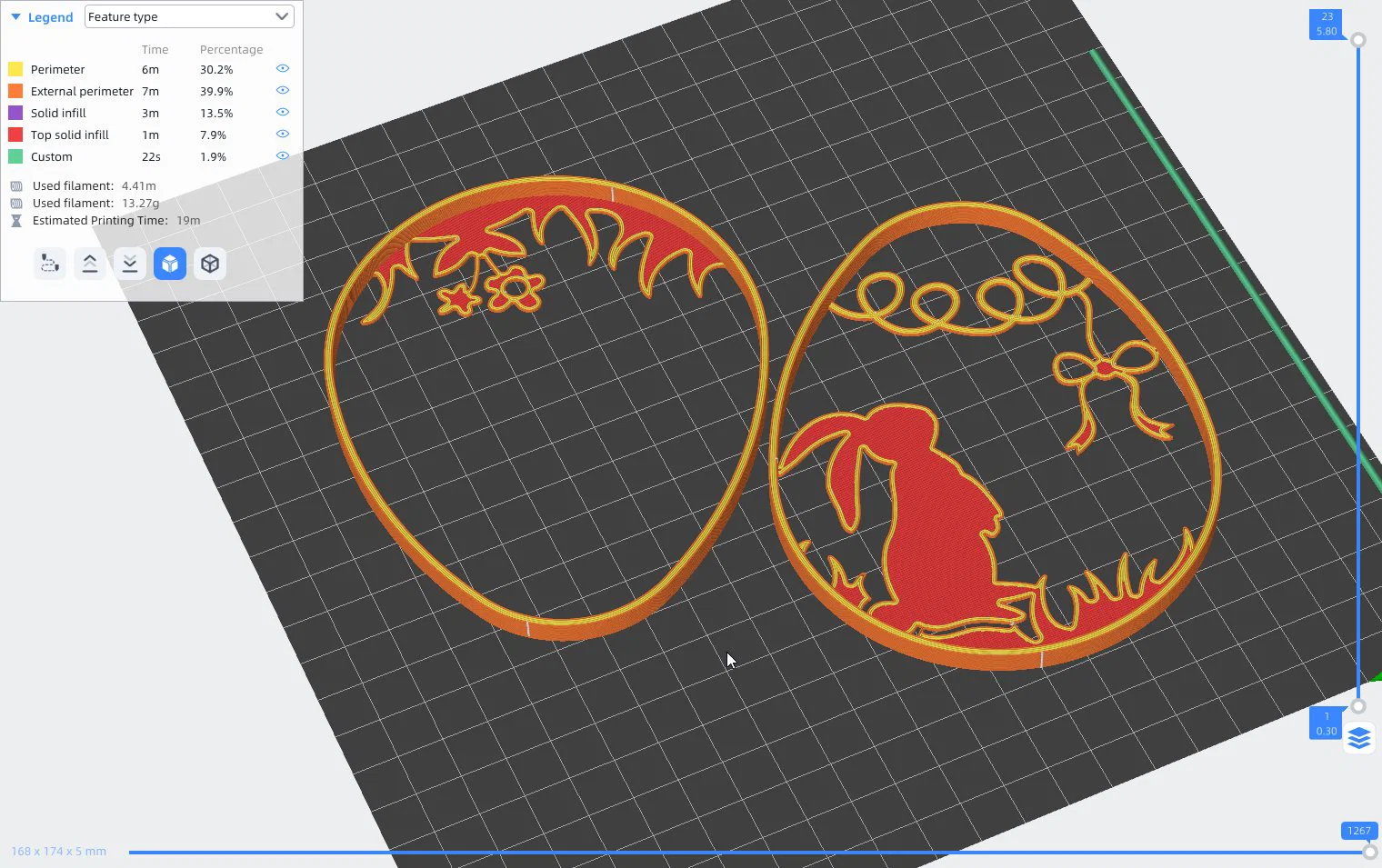Click the 39.9% percentage value
Screen dimensions: 1382x868
click(x=216, y=91)
